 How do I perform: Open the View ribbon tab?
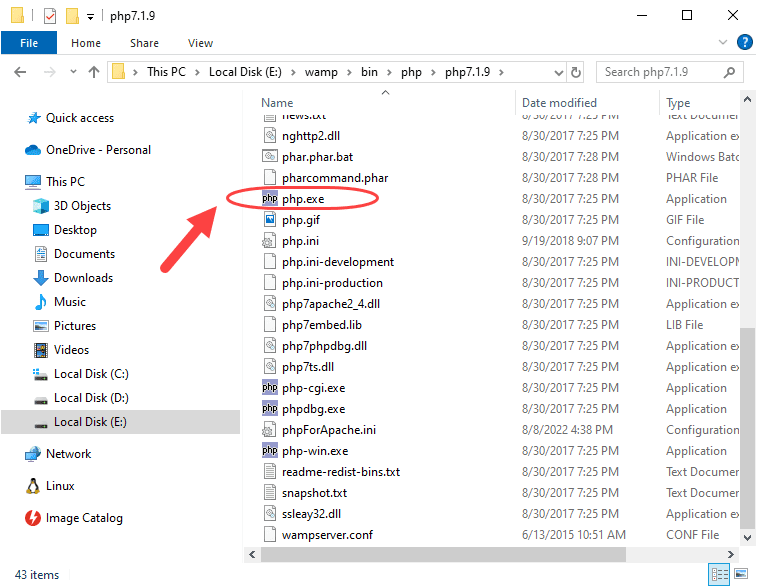click(200, 43)
